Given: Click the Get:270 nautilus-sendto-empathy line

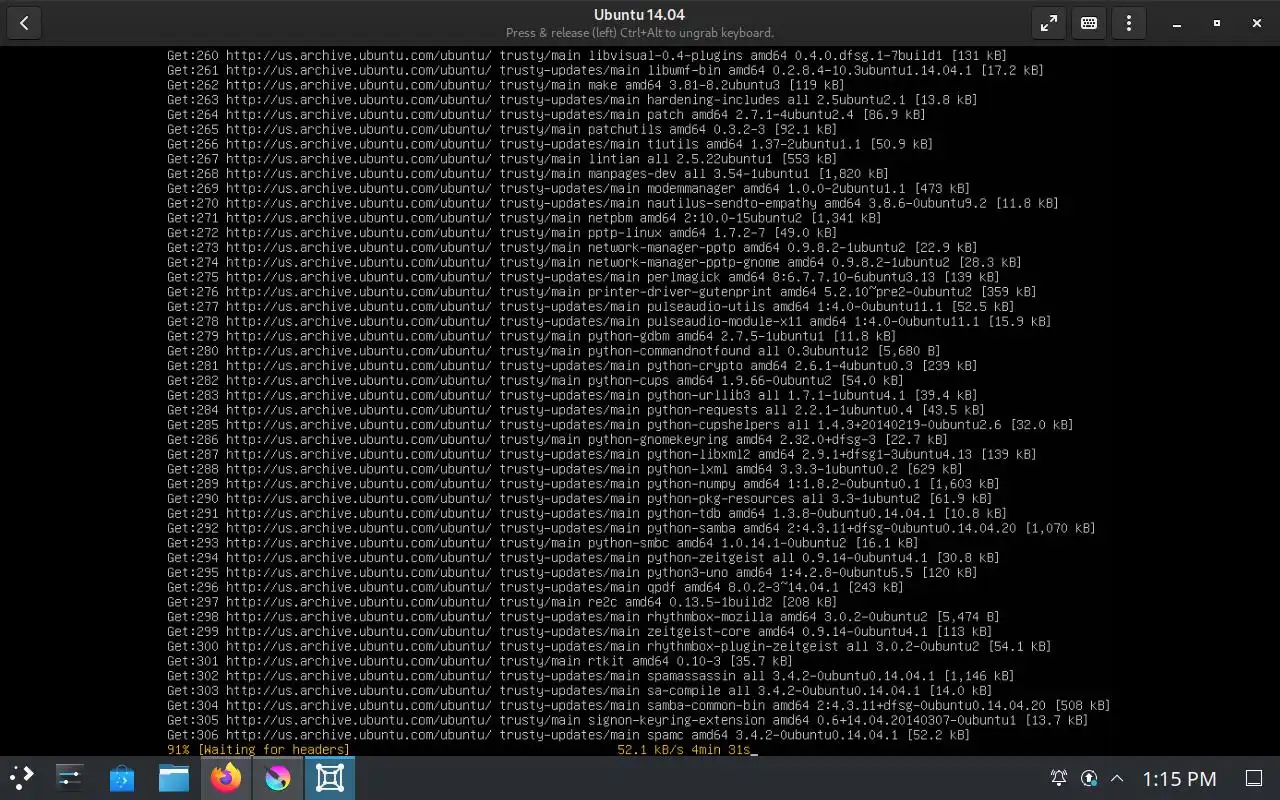Looking at the screenshot, I should [613, 203].
